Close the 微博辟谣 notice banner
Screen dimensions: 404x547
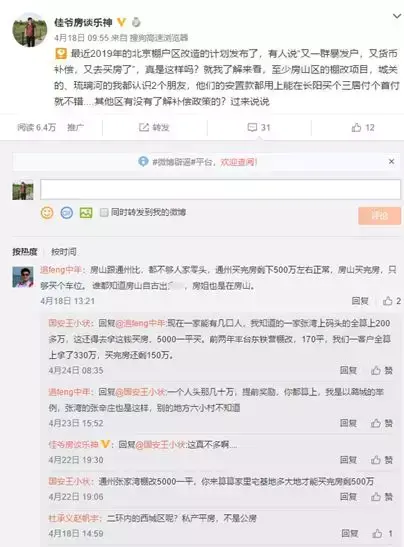(x=391, y=161)
